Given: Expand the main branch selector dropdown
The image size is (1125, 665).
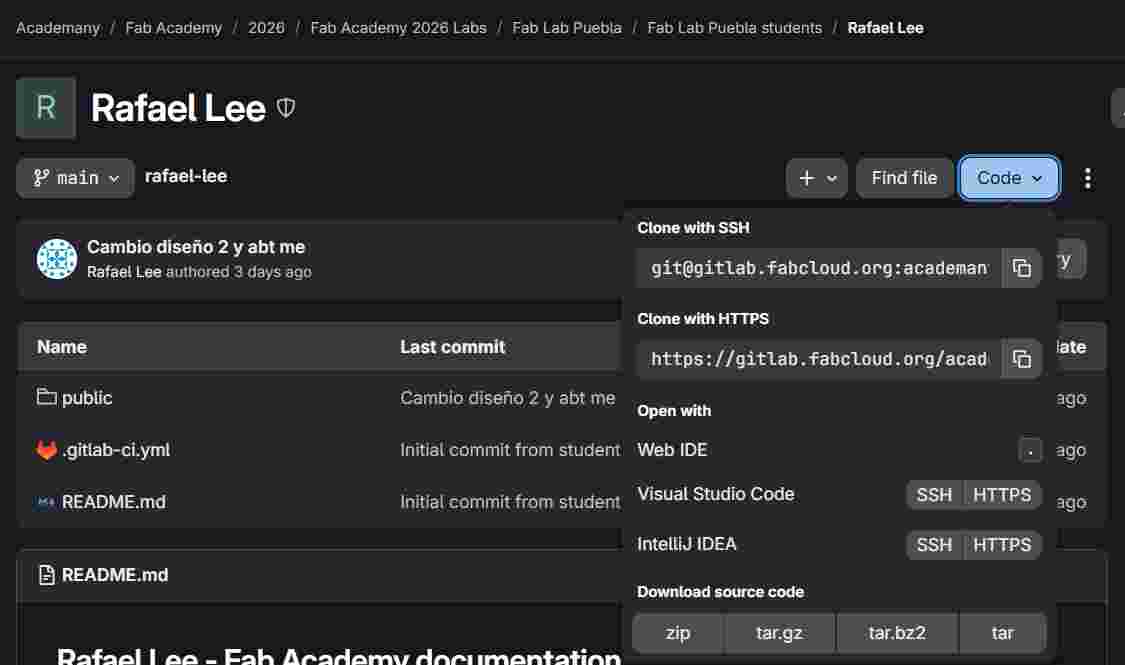Looking at the screenshot, I should pyautogui.click(x=76, y=178).
